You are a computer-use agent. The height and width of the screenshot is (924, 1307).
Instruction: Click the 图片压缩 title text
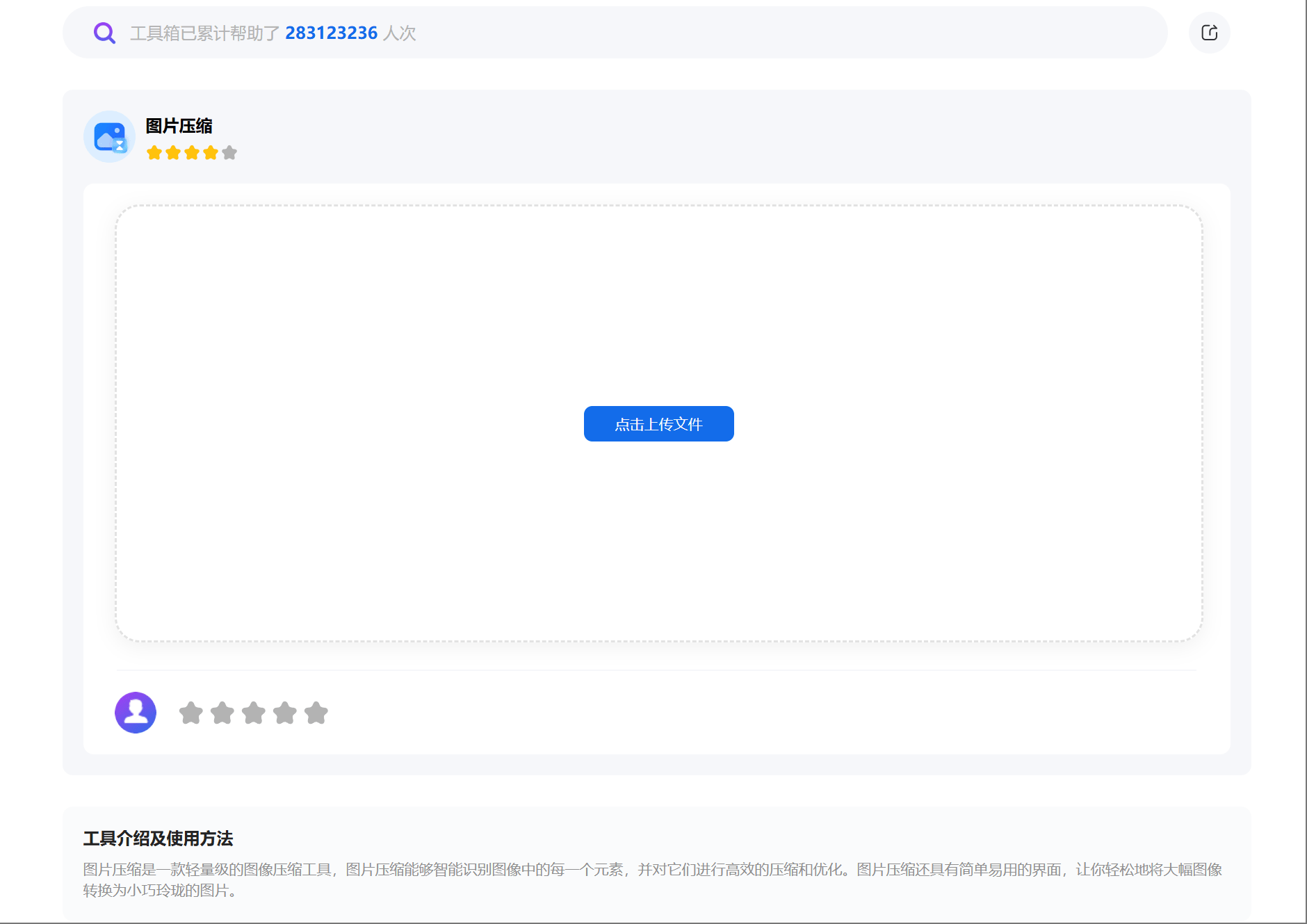tap(179, 126)
